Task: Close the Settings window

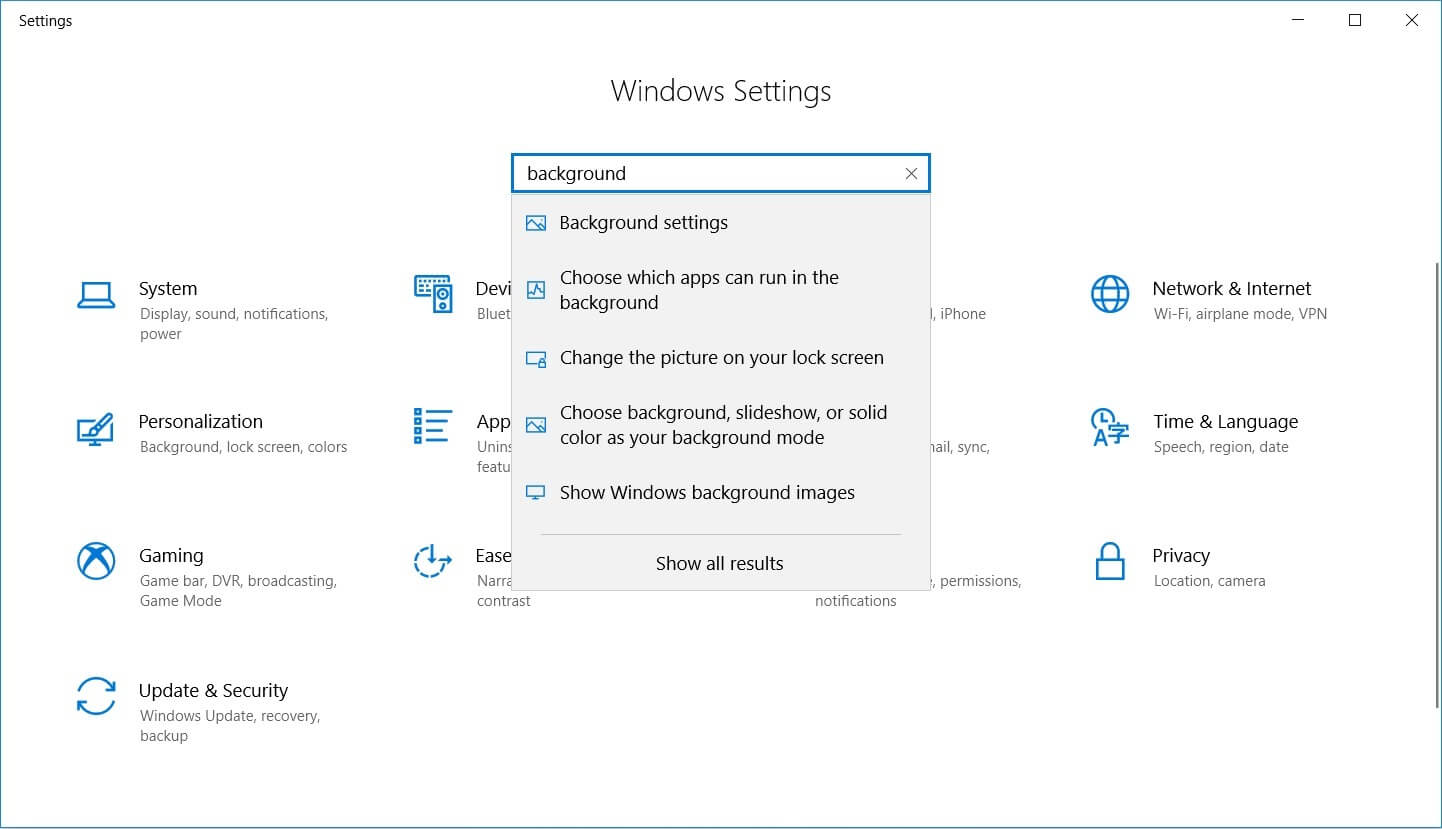Action: coord(1412,20)
